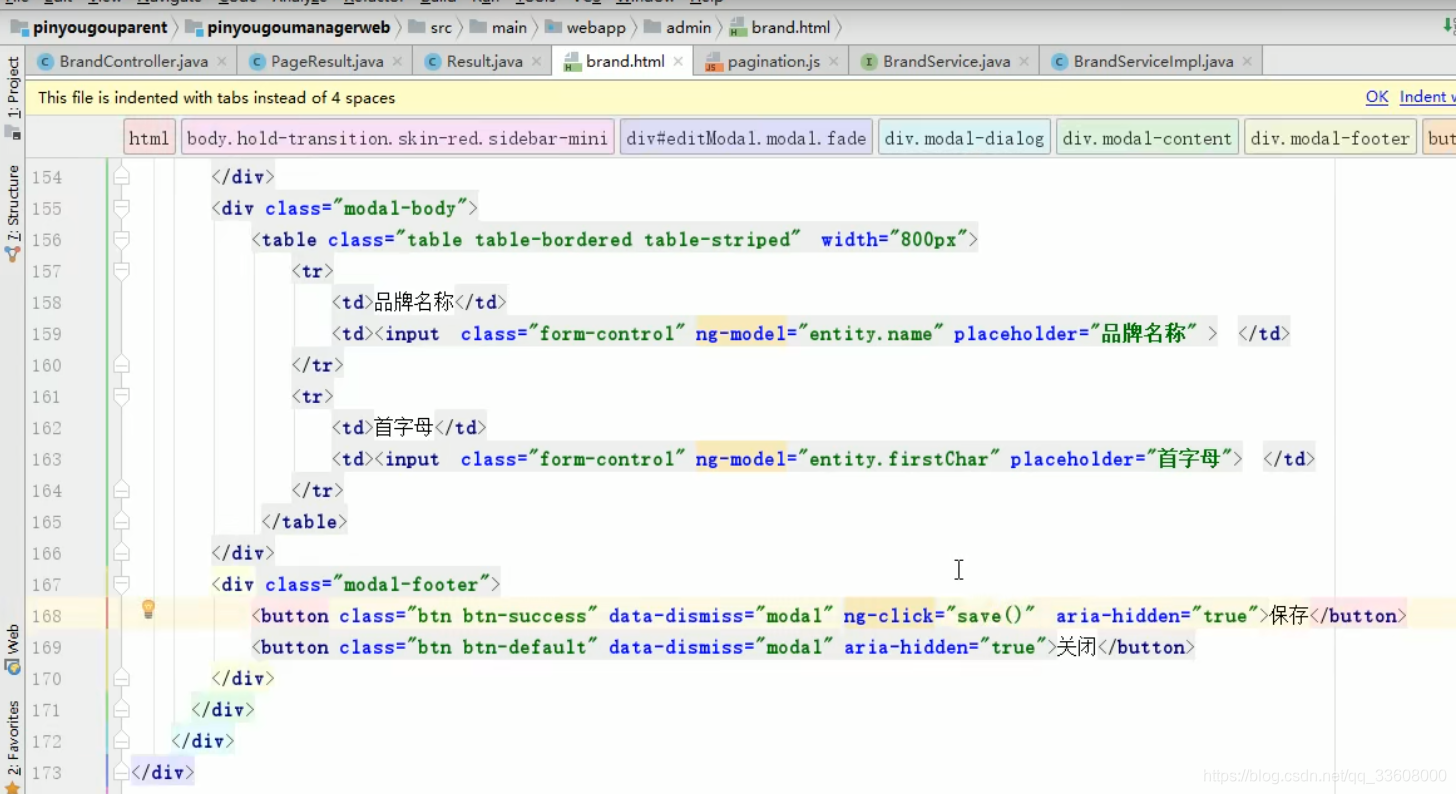Click the fold end marker on line 160
Viewport: 1456px width, 794px height.
tap(121, 365)
